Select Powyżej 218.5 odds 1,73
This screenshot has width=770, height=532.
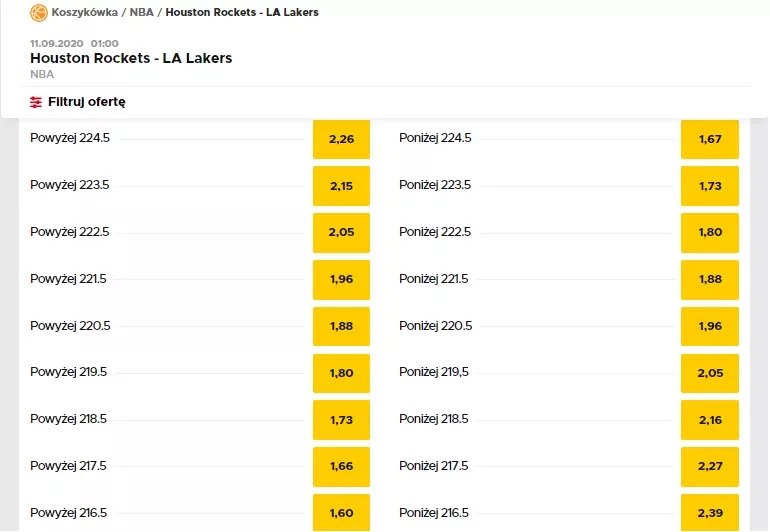(341, 420)
